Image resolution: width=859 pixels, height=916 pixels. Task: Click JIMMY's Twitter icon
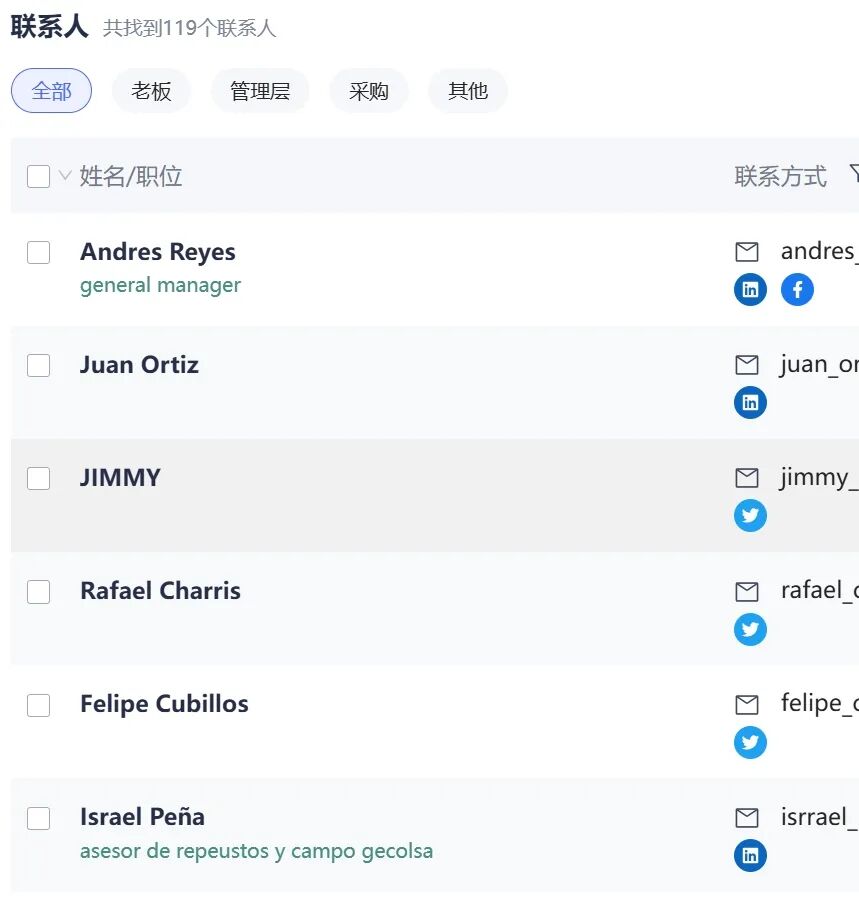pyautogui.click(x=750, y=516)
